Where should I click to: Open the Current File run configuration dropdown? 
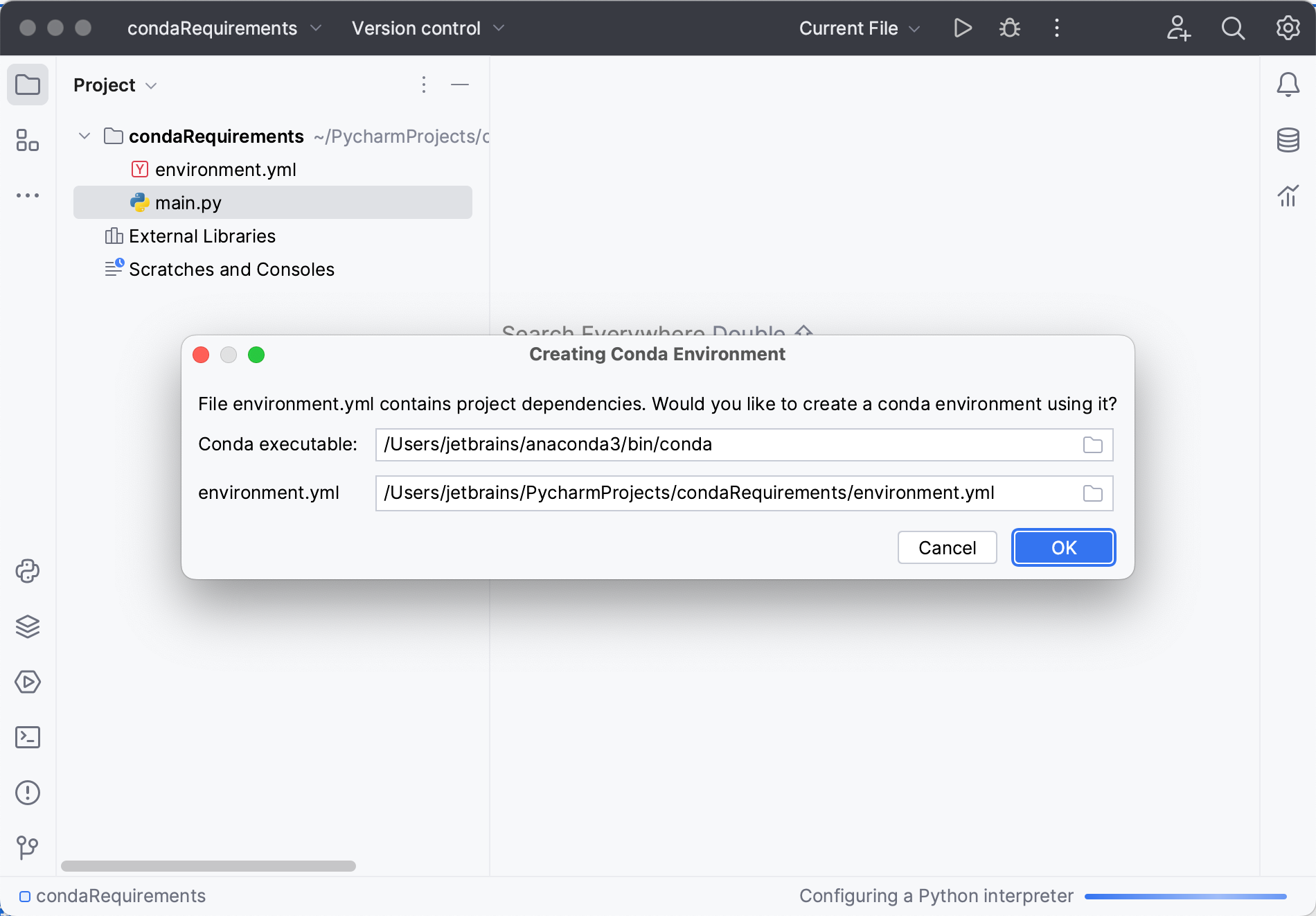[x=859, y=28]
